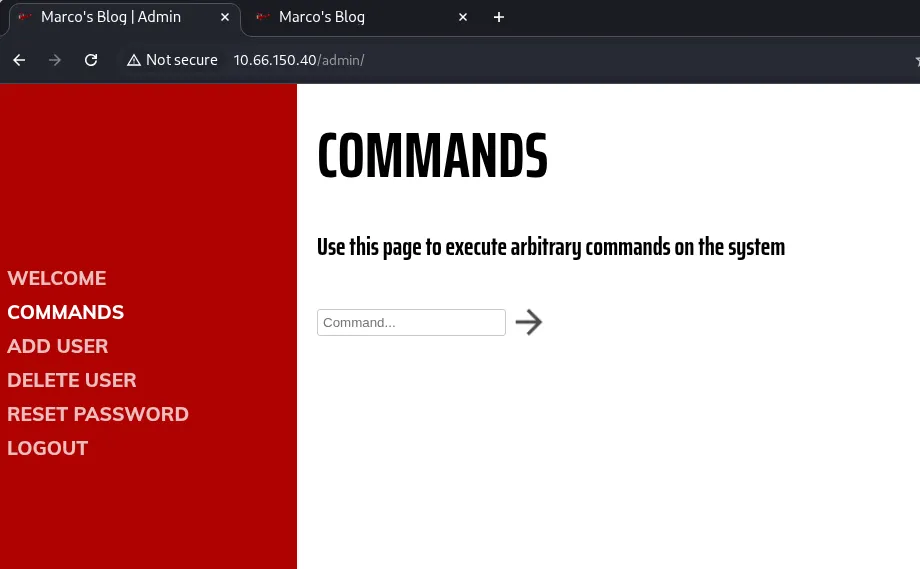The width and height of the screenshot is (920, 569).
Task: Open the Reset Password page
Action: coord(98,414)
